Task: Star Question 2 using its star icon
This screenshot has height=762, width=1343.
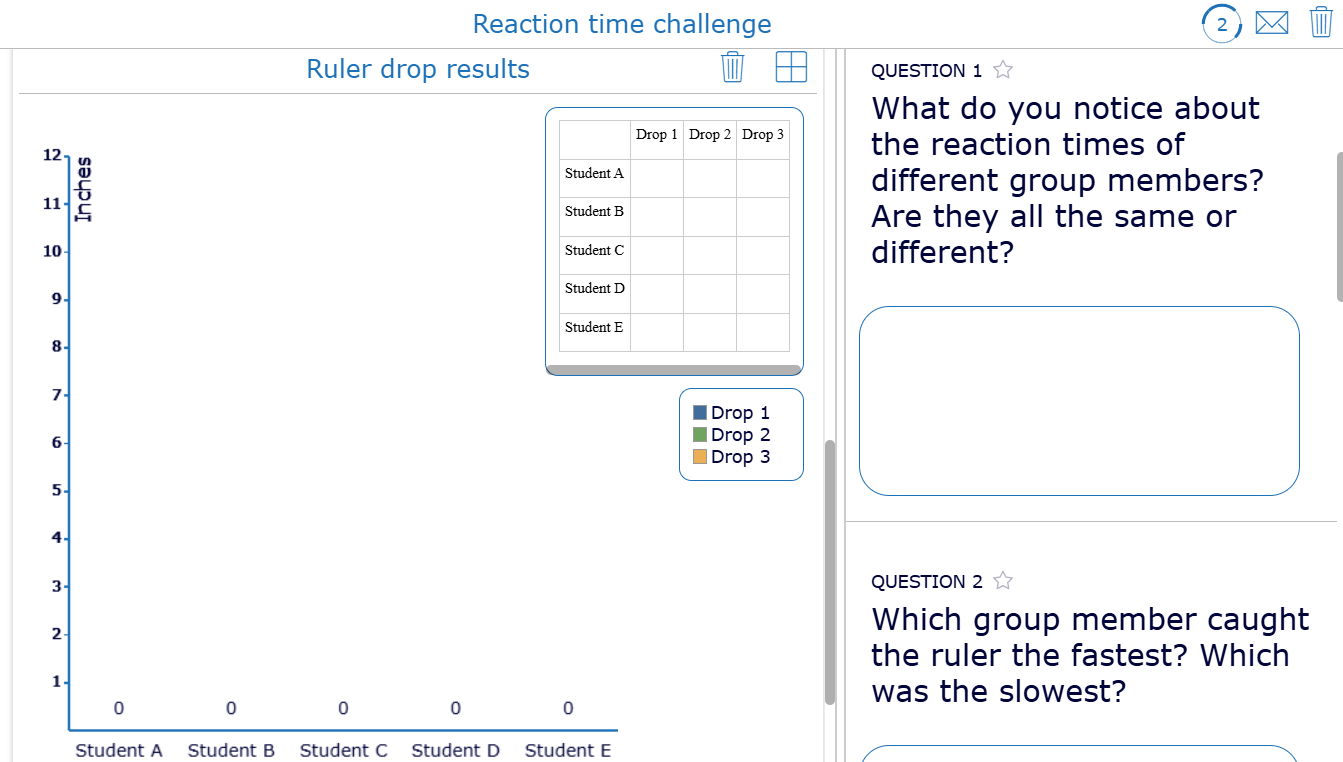Action: (1002, 580)
